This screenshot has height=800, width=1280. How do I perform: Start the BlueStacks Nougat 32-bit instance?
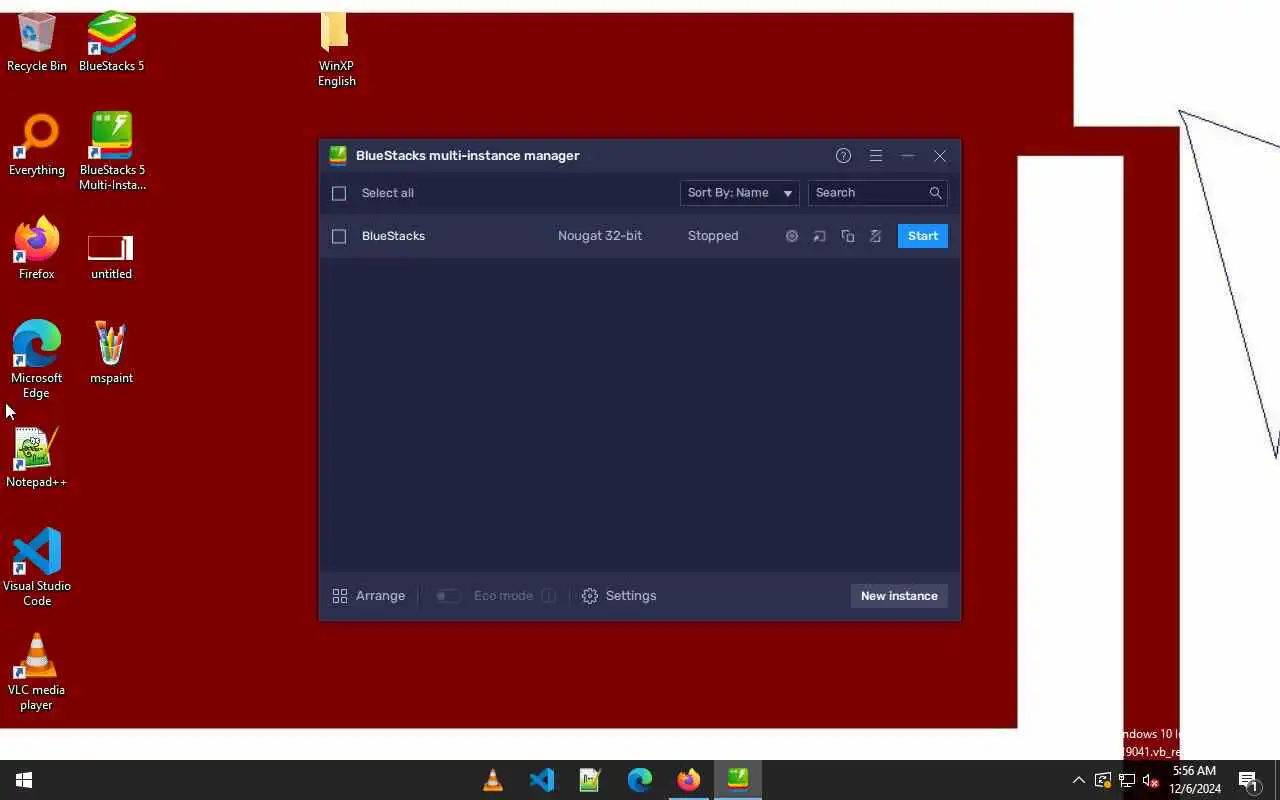pos(923,236)
